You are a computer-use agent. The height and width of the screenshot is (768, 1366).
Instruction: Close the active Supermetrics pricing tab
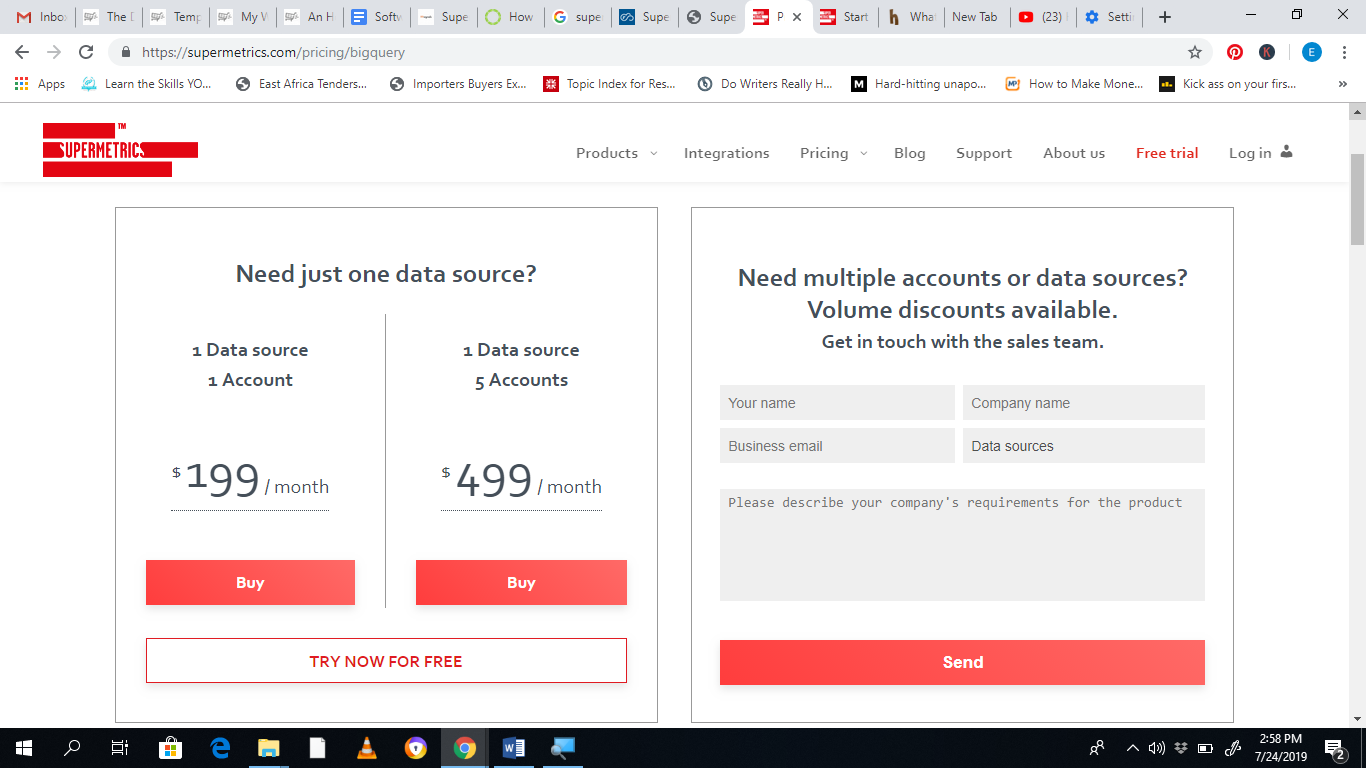coord(797,17)
